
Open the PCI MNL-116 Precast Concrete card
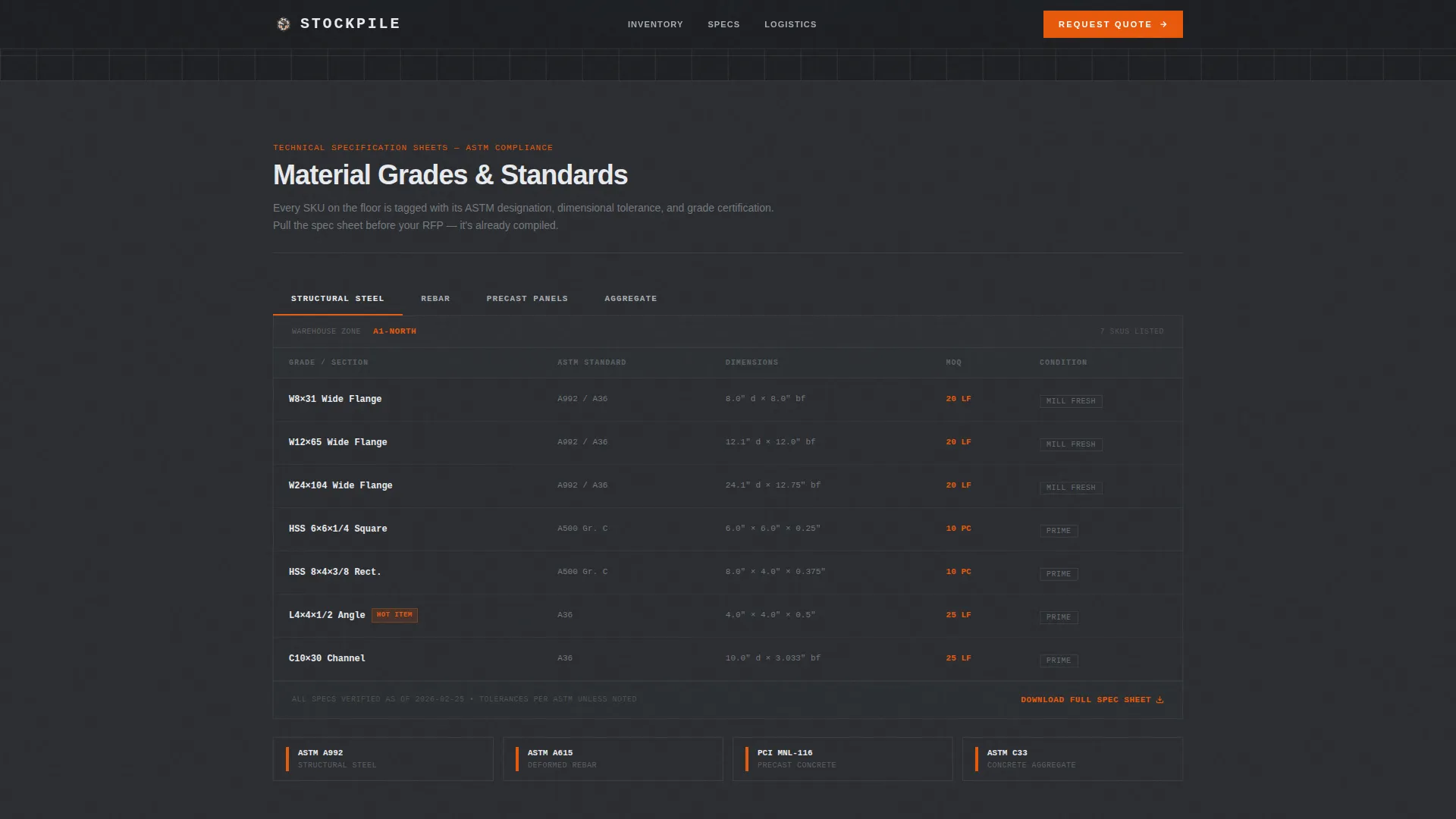point(843,759)
